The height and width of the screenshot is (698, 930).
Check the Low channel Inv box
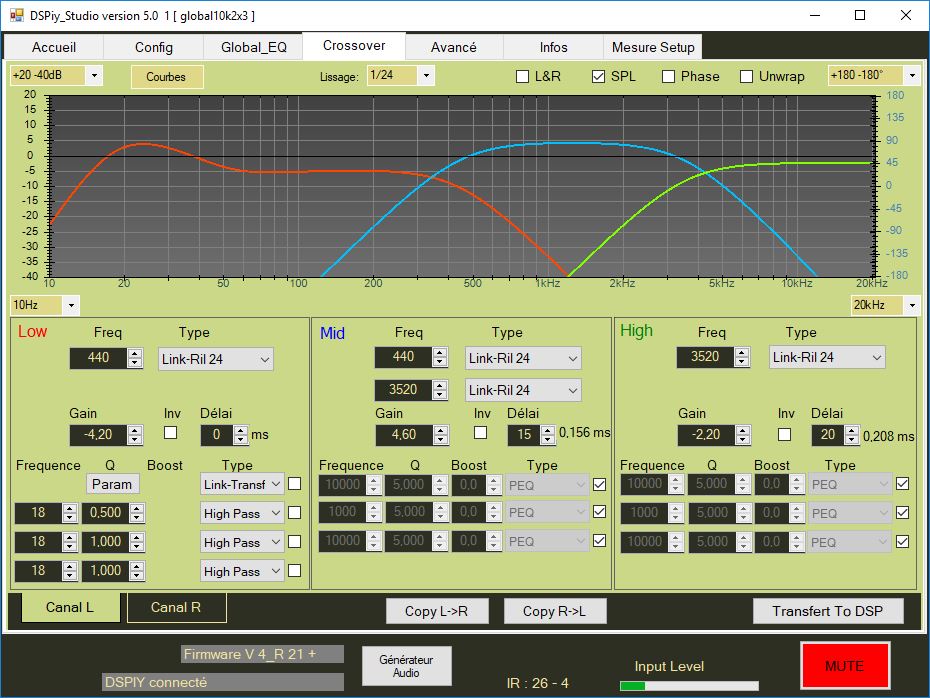pos(170,433)
